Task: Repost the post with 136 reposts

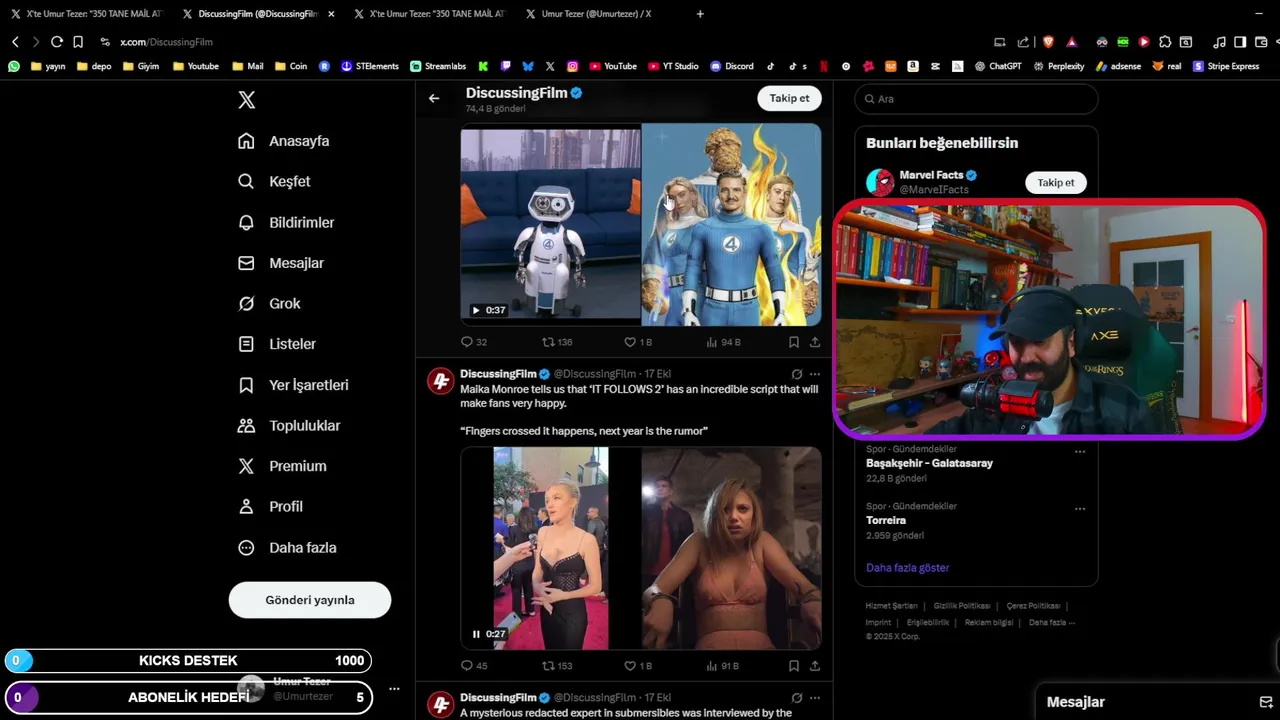Action: 557,342
